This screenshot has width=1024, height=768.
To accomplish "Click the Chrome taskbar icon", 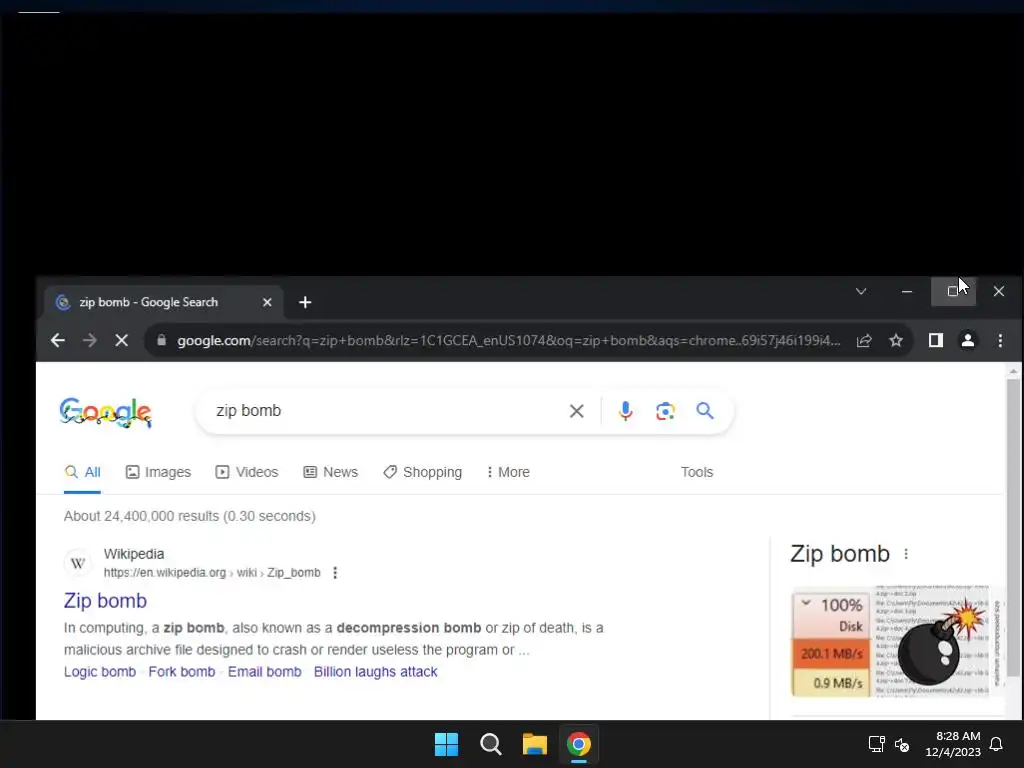I will (x=579, y=744).
